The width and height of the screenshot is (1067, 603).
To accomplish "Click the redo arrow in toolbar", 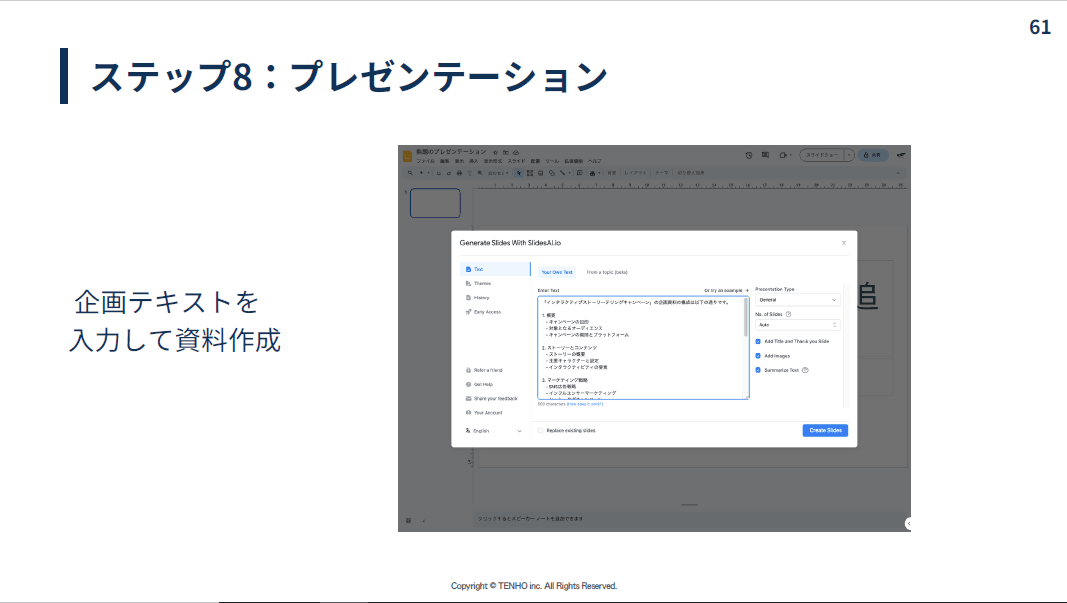I will (448, 173).
